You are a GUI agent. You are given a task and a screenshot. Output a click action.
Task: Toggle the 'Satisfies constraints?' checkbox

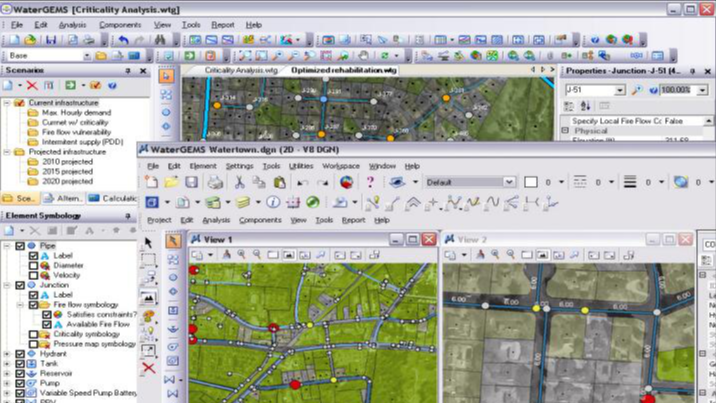tap(47, 315)
